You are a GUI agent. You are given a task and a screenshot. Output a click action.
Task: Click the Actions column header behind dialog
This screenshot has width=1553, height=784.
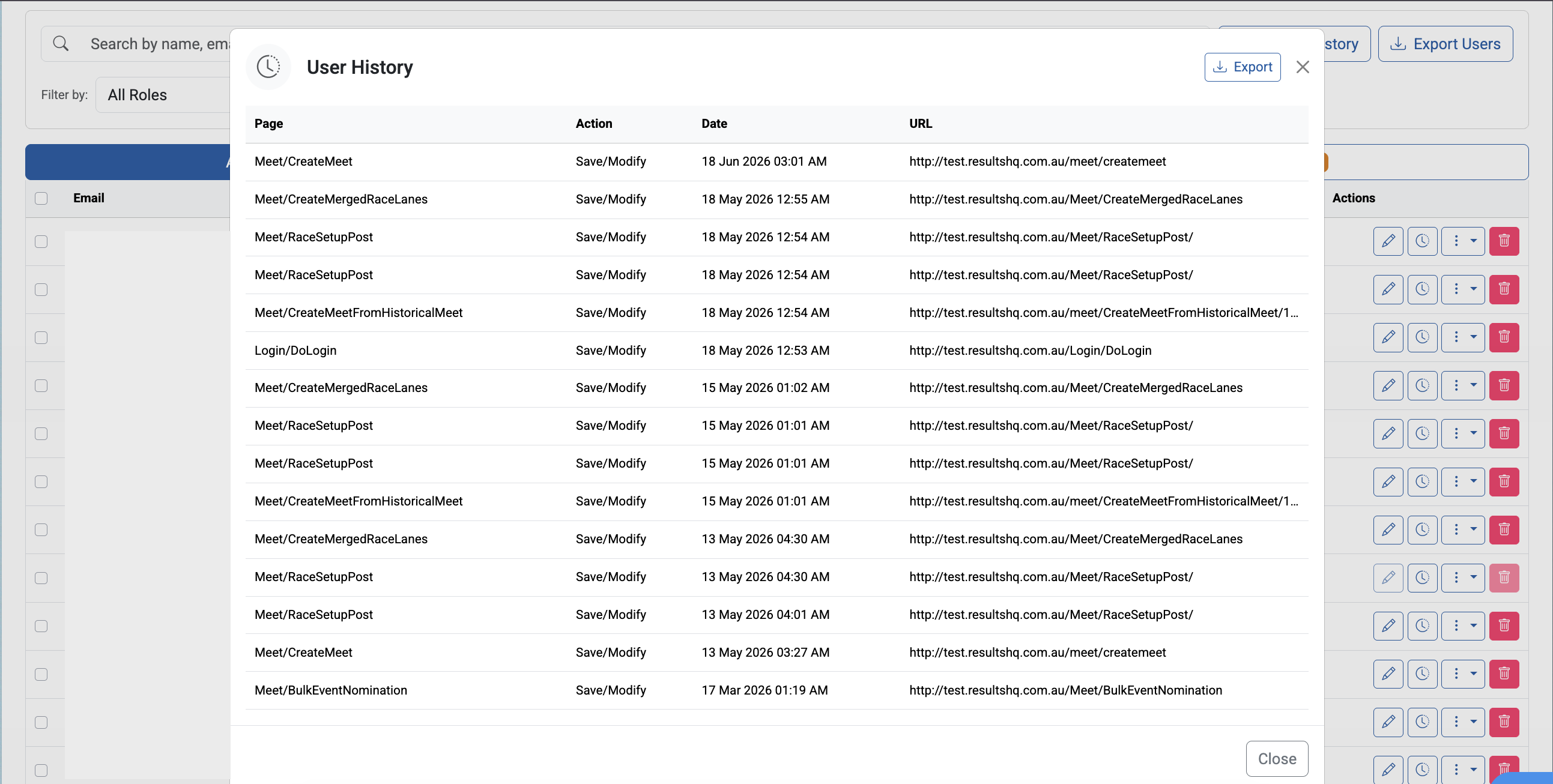click(x=1353, y=198)
